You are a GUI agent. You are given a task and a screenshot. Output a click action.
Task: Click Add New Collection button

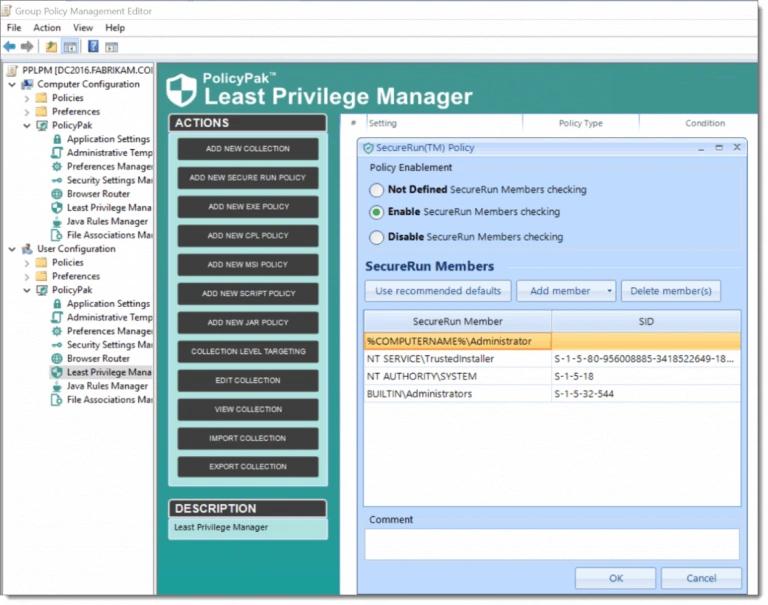click(x=248, y=149)
